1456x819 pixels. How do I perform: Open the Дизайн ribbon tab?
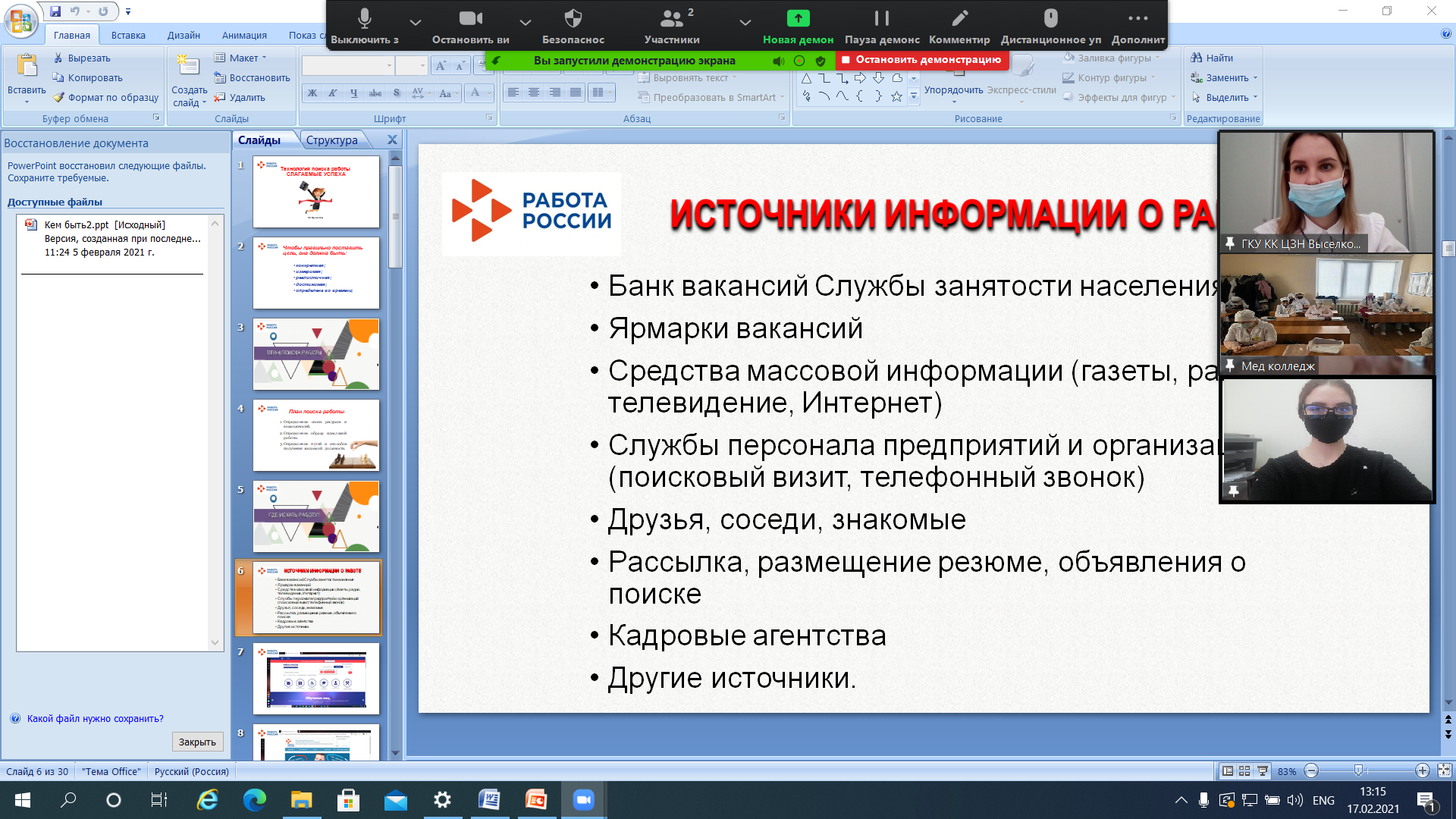184,35
